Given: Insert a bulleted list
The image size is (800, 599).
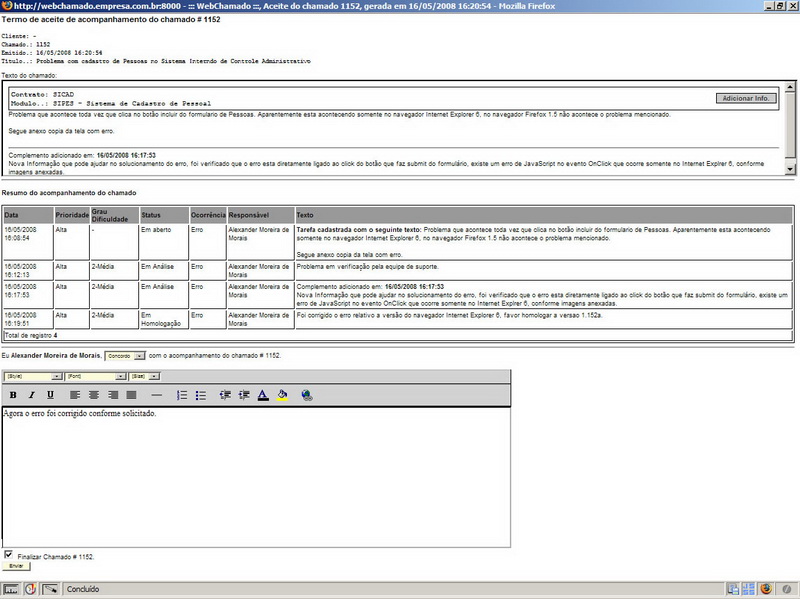Looking at the screenshot, I should click(x=201, y=395).
